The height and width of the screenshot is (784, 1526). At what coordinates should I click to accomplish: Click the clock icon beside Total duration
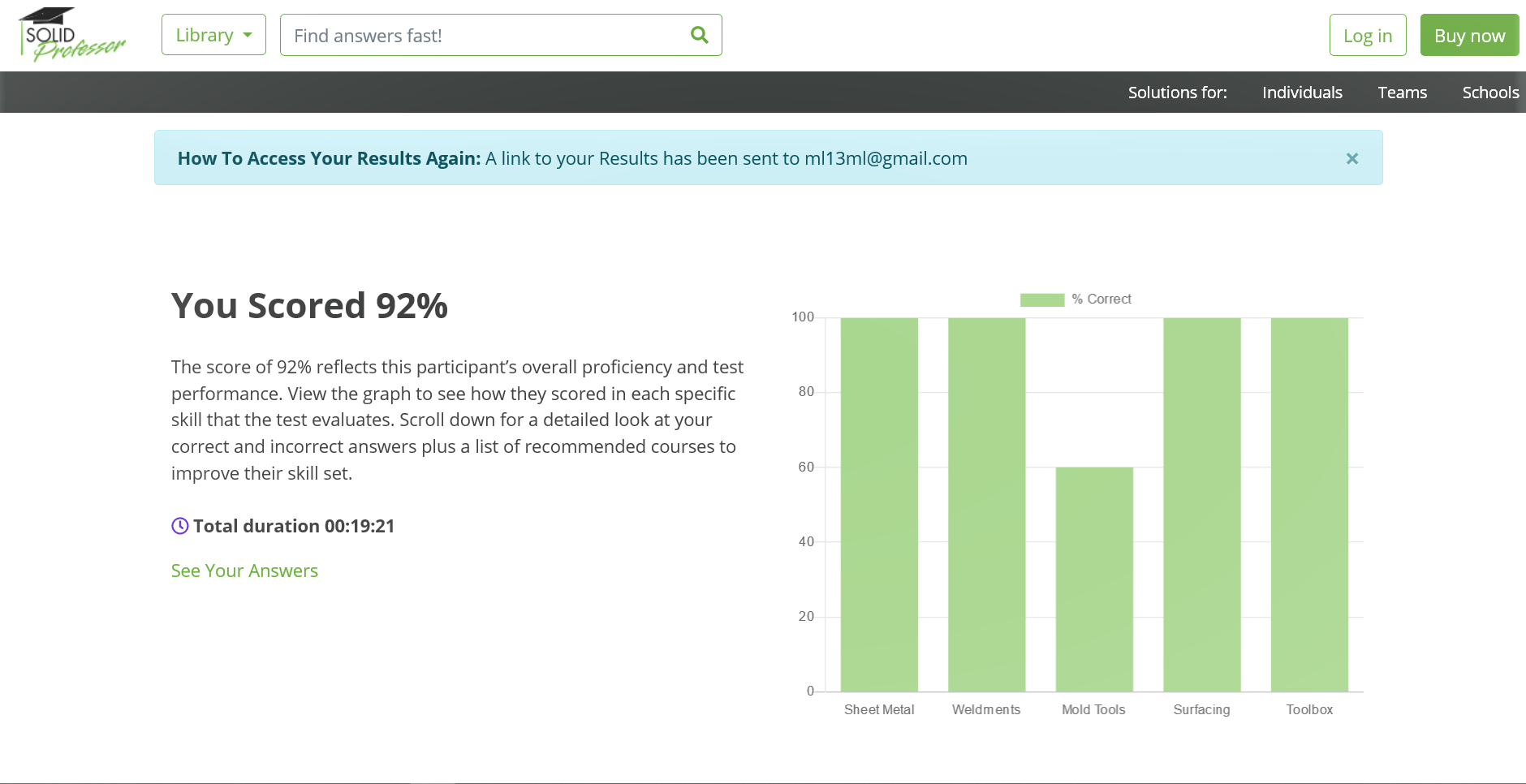pos(180,526)
